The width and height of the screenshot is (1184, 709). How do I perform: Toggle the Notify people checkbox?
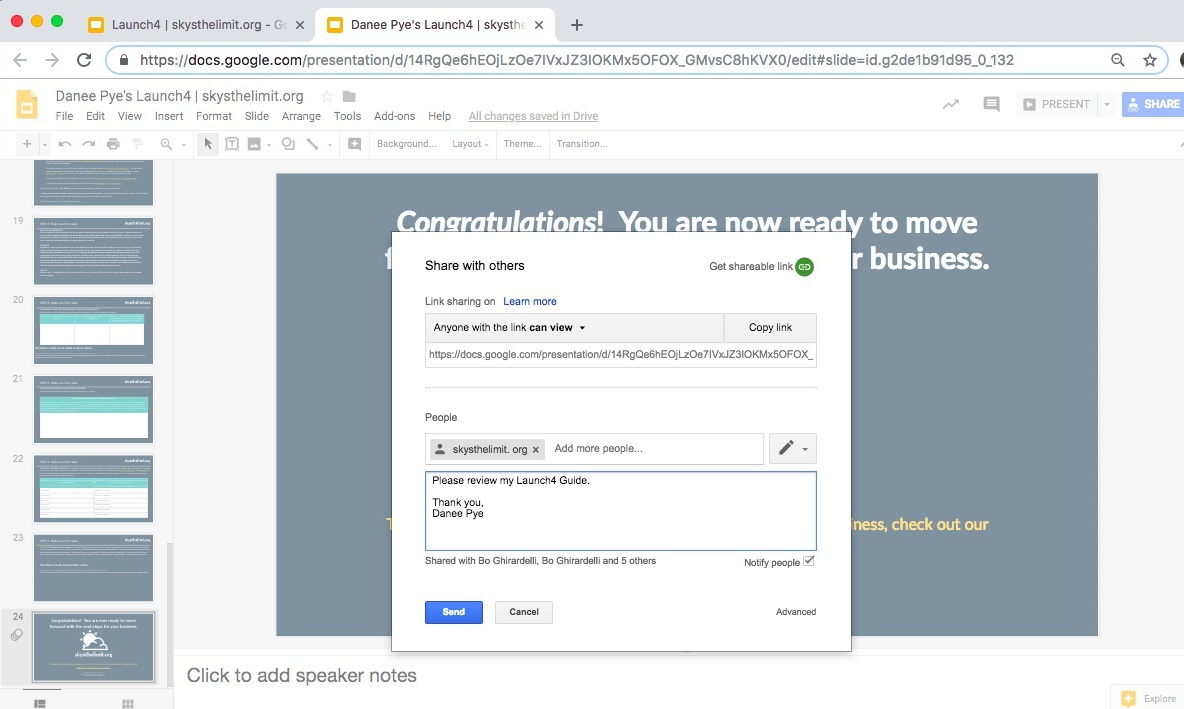point(809,561)
